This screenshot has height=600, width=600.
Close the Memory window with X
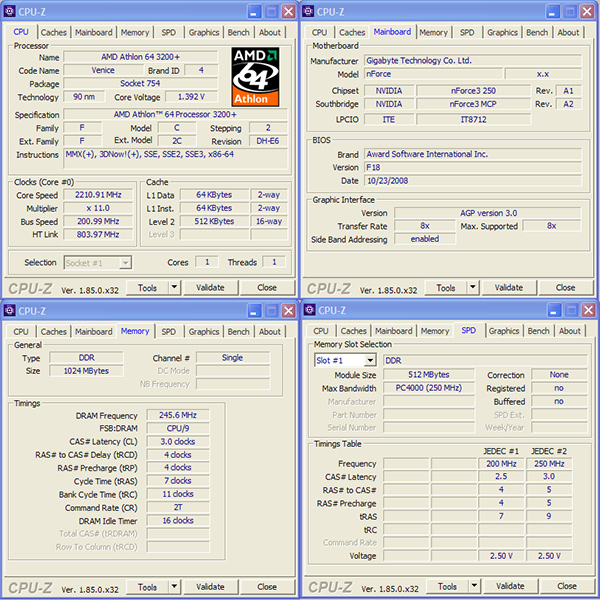point(289,311)
